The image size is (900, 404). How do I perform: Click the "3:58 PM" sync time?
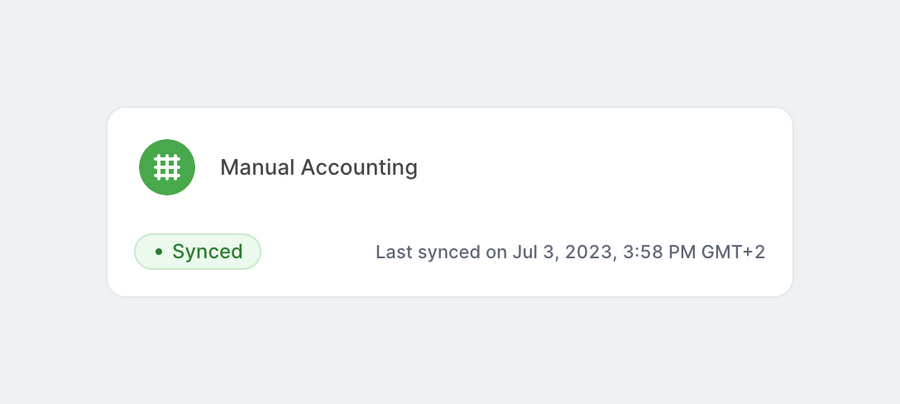[660, 252]
